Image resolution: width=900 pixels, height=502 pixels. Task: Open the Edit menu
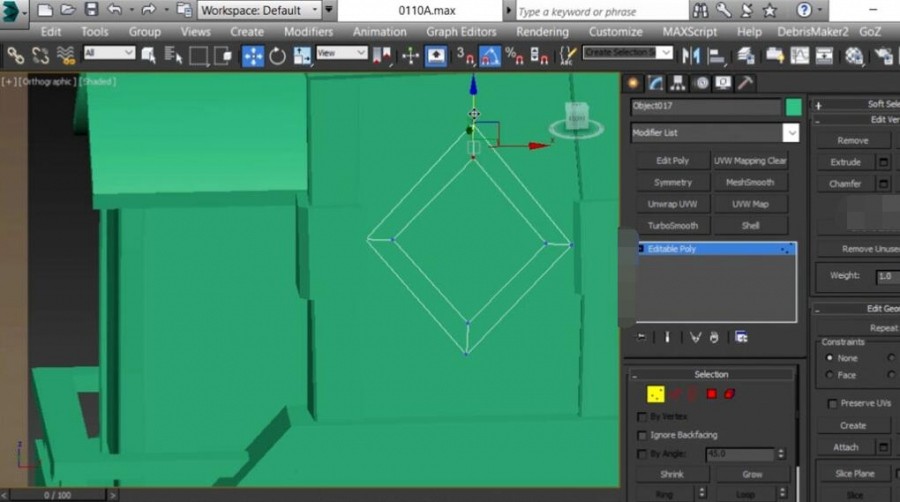click(51, 32)
